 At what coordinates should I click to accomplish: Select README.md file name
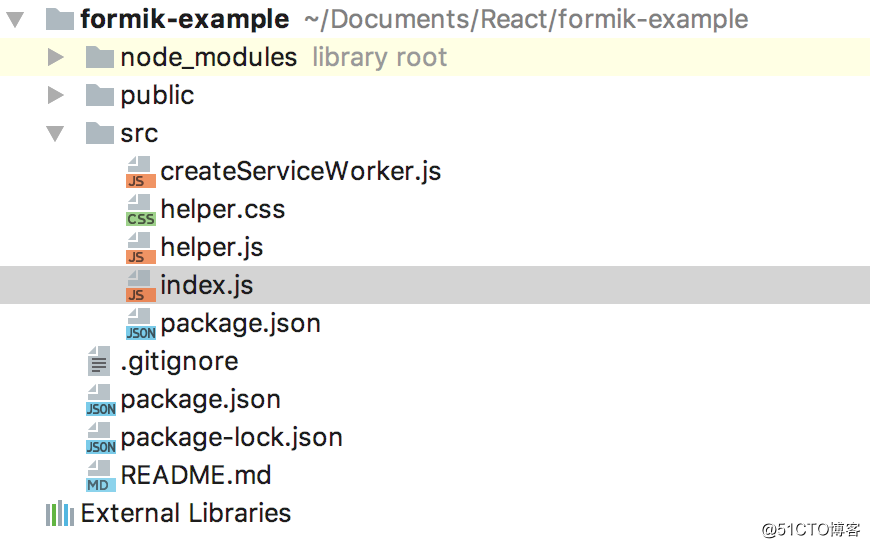click(x=196, y=476)
